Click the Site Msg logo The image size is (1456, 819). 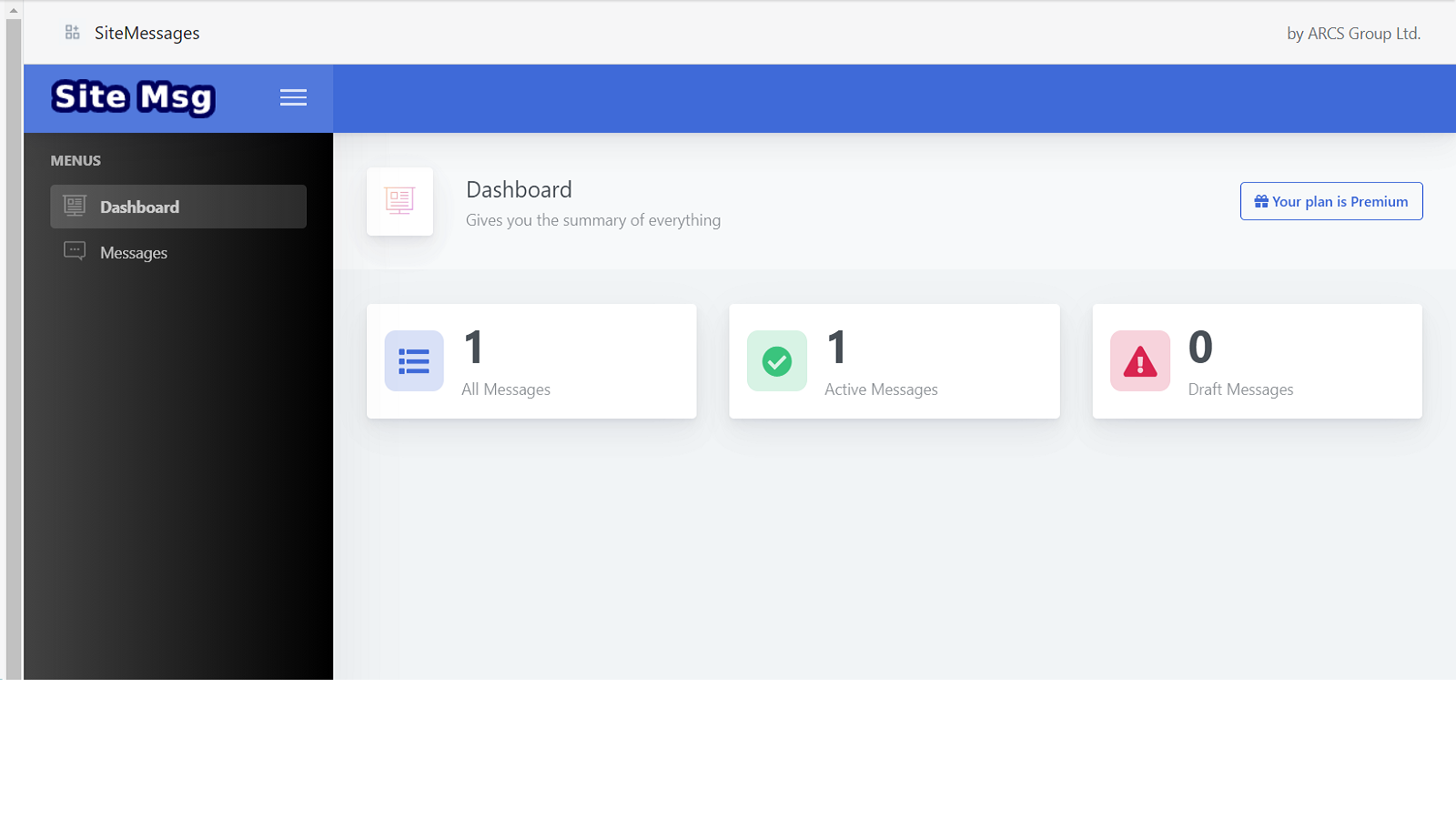click(x=133, y=96)
